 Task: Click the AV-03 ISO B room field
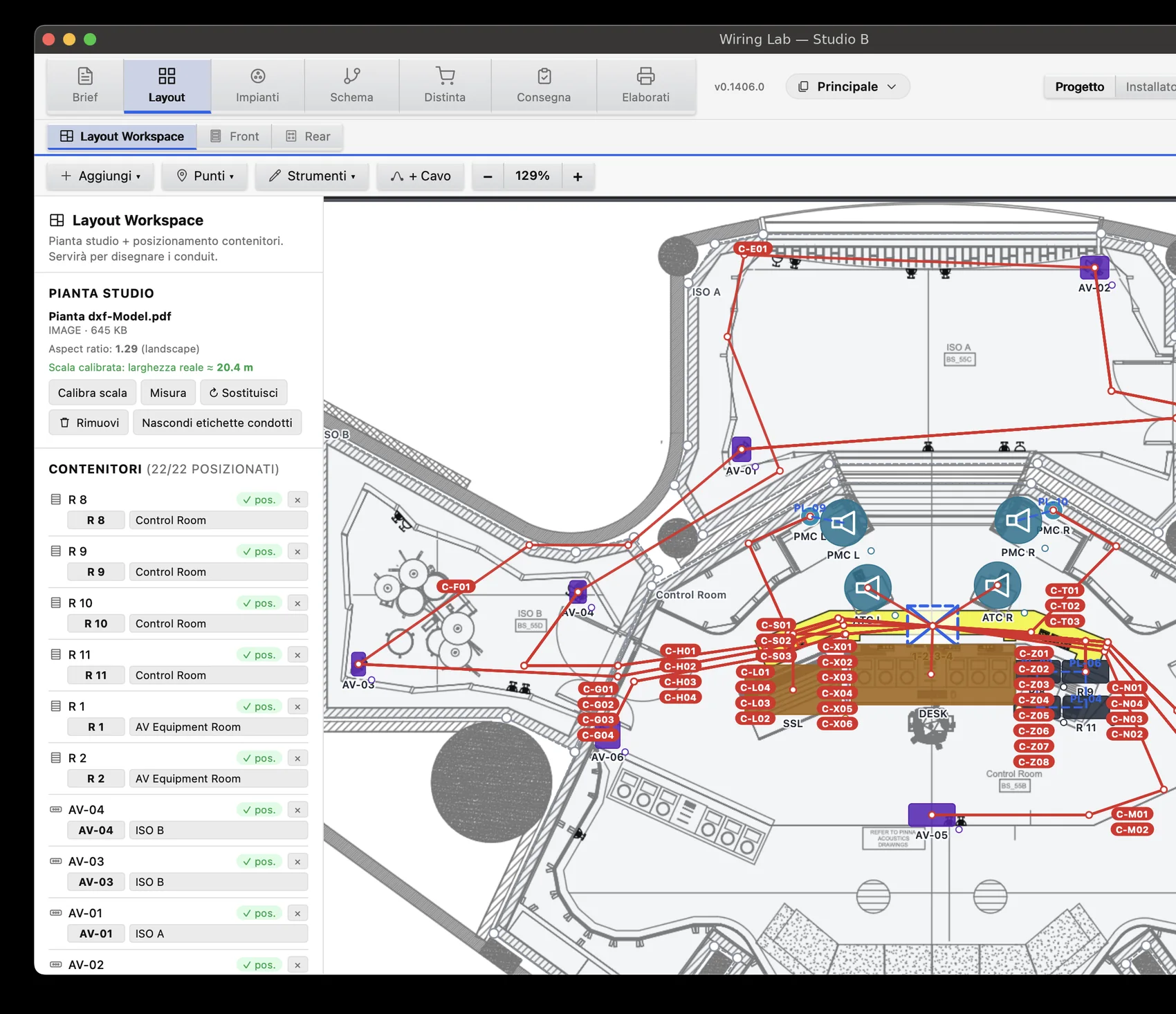[219, 882]
